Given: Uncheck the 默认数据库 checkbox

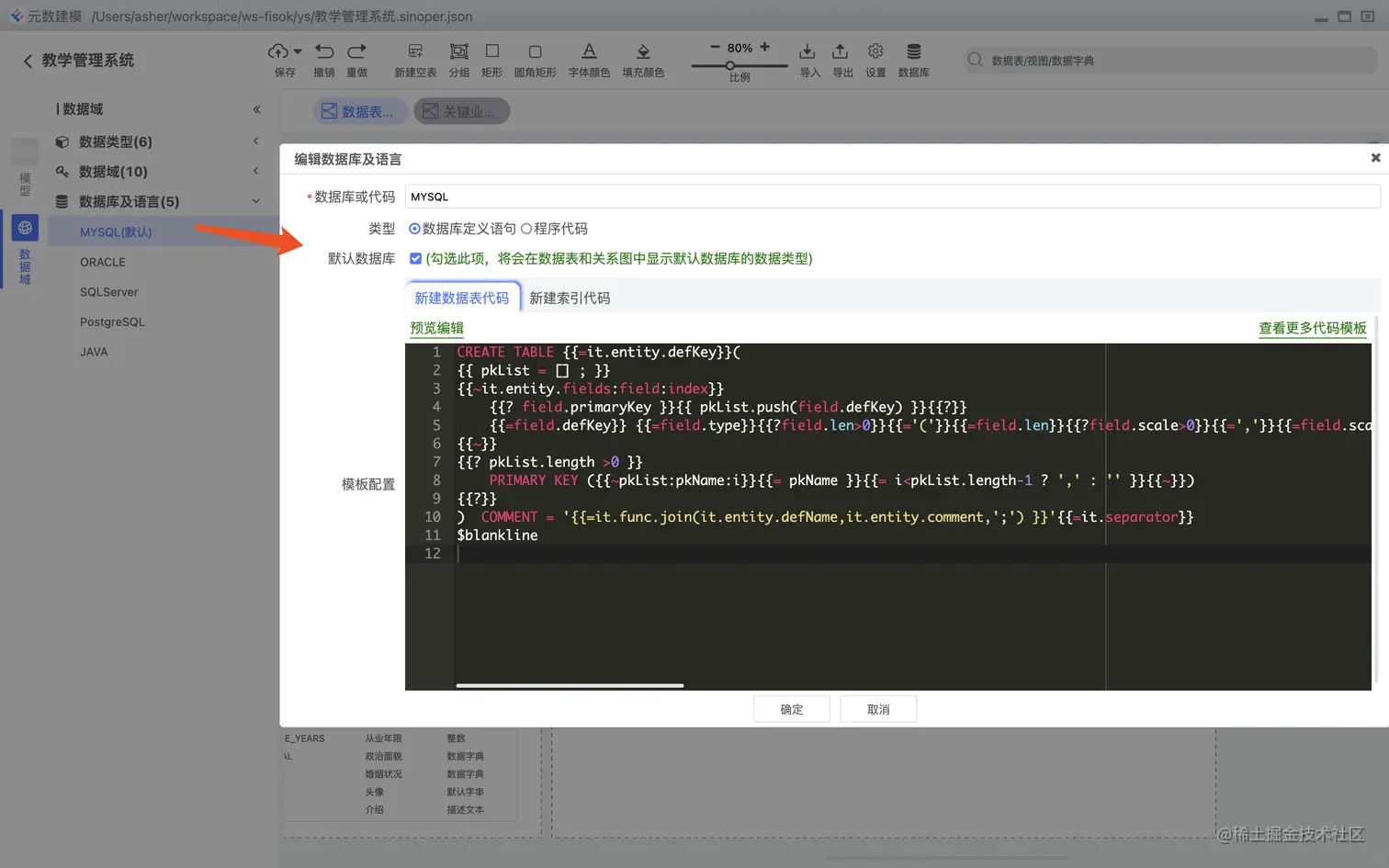Looking at the screenshot, I should (x=415, y=259).
